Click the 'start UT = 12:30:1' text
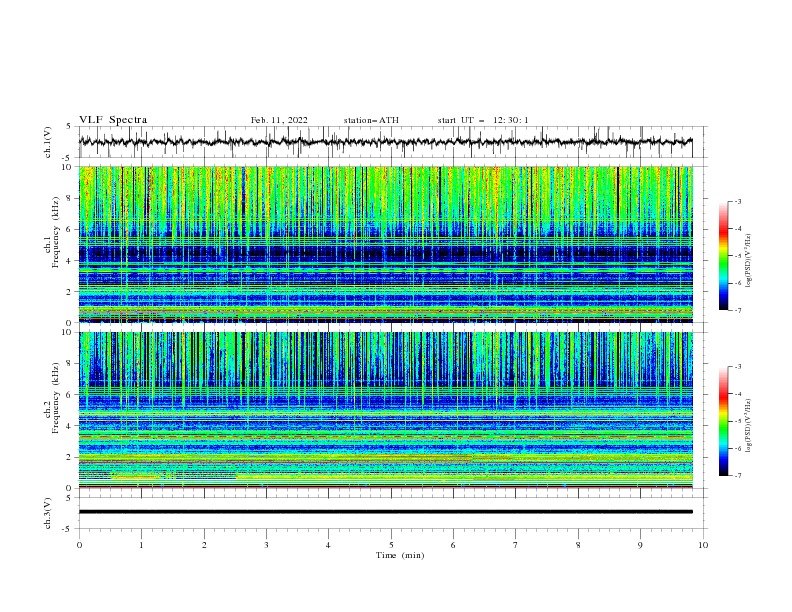Screen dimensions: 792x612 [x=483, y=120]
